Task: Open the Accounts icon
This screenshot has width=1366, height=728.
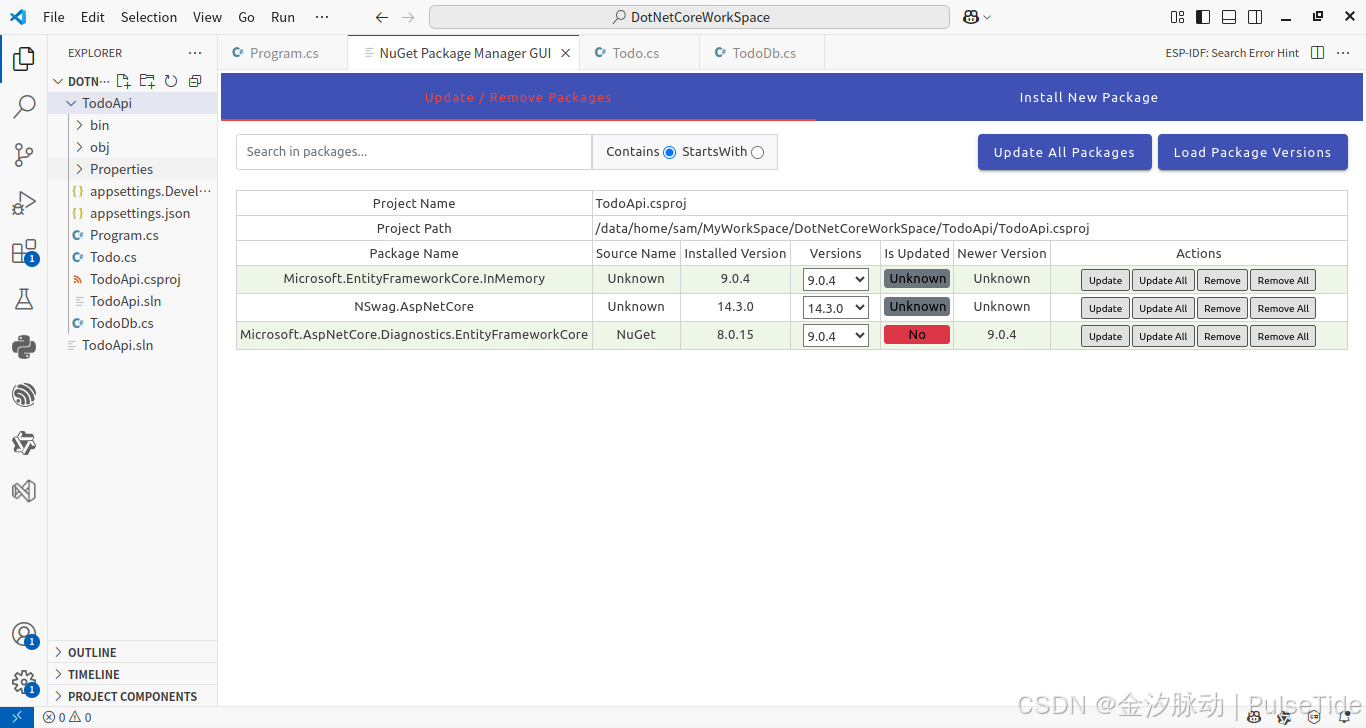Action: [24, 635]
